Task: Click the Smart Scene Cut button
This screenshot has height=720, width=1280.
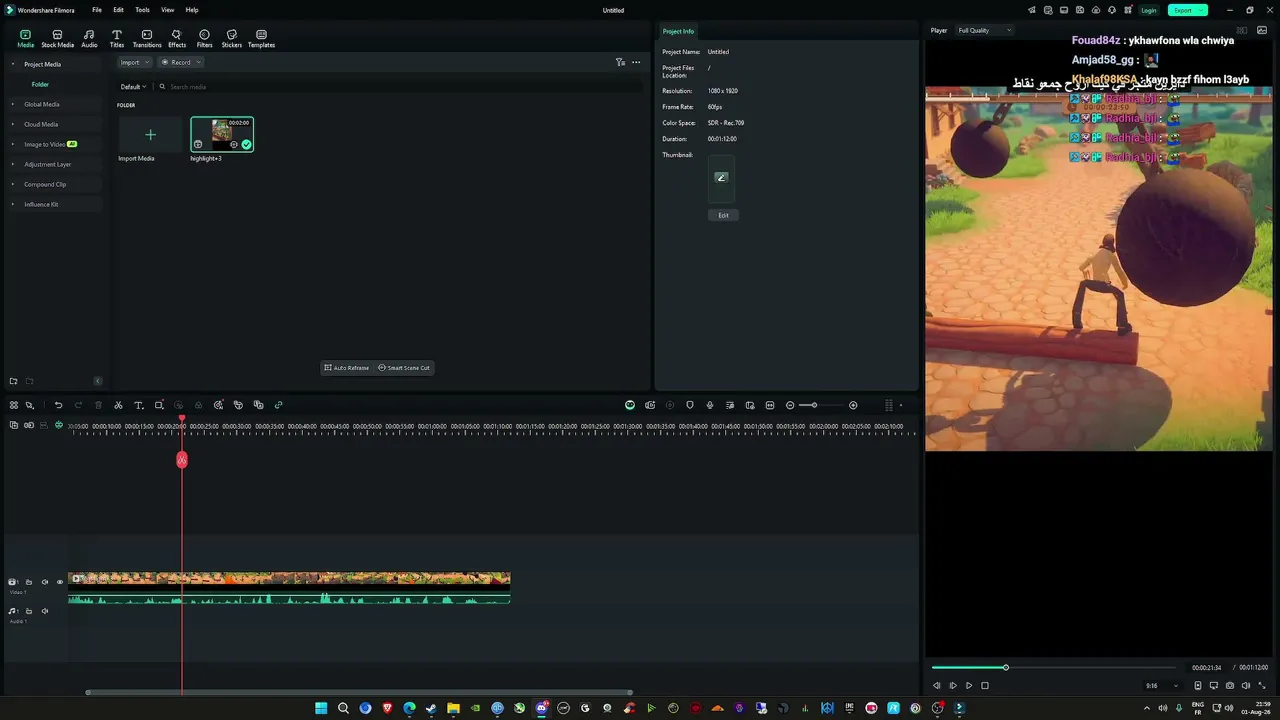Action: (404, 368)
